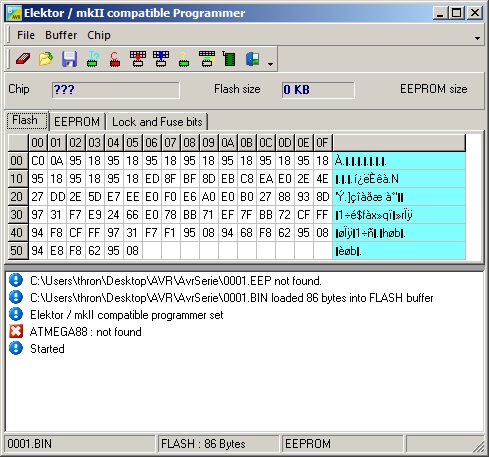Select the 'ATMEGA88 : not found' log line

tap(86, 332)
